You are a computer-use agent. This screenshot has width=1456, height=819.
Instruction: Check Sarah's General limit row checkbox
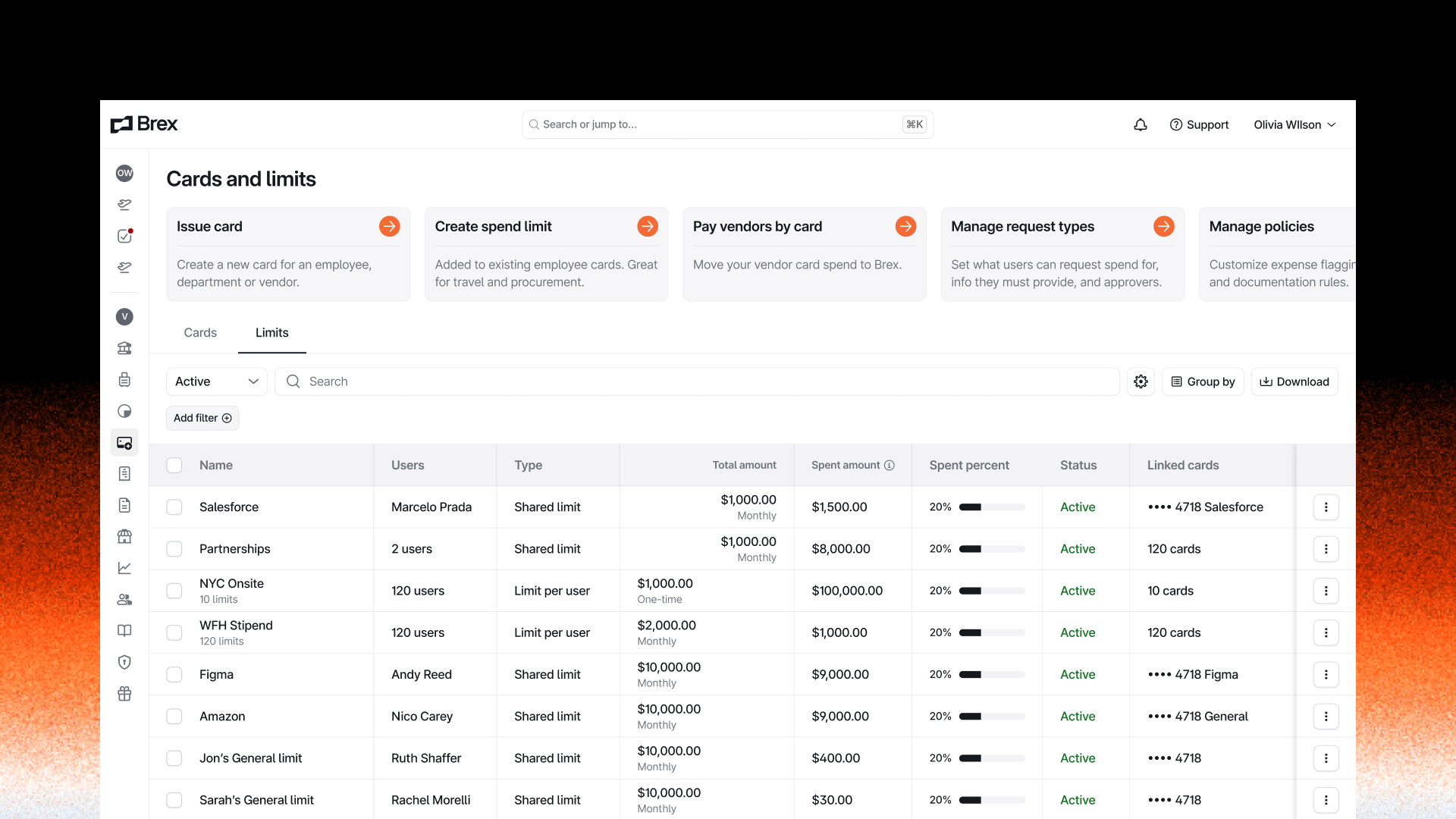point(174,800)
